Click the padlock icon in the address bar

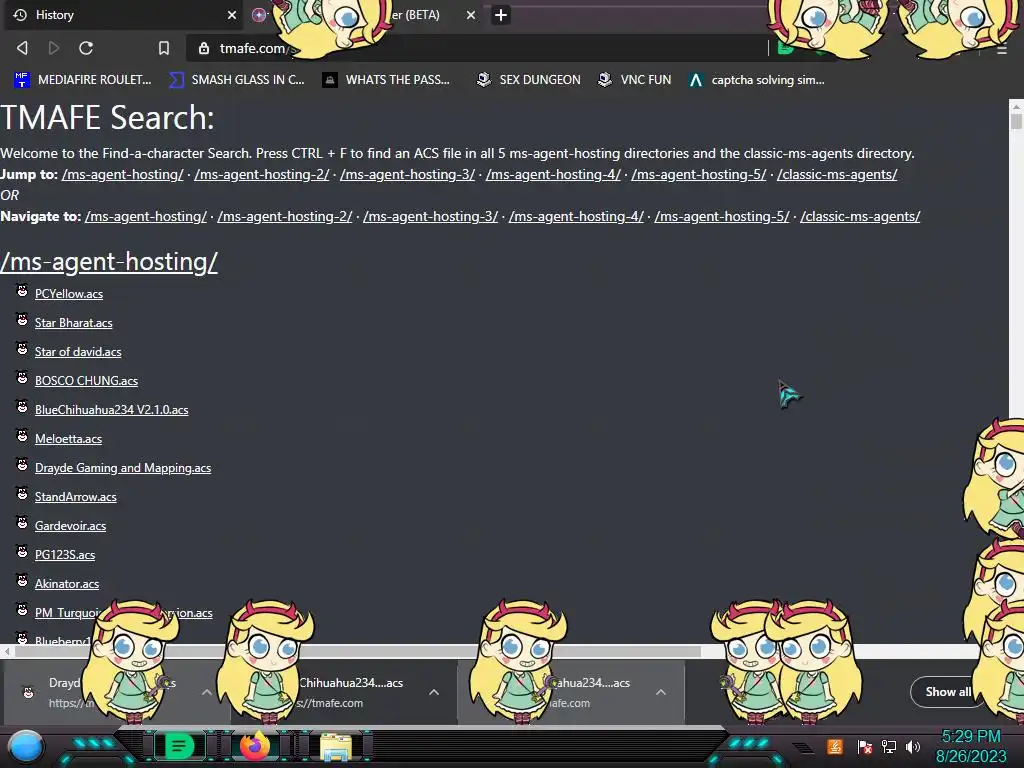click(204, 48)
